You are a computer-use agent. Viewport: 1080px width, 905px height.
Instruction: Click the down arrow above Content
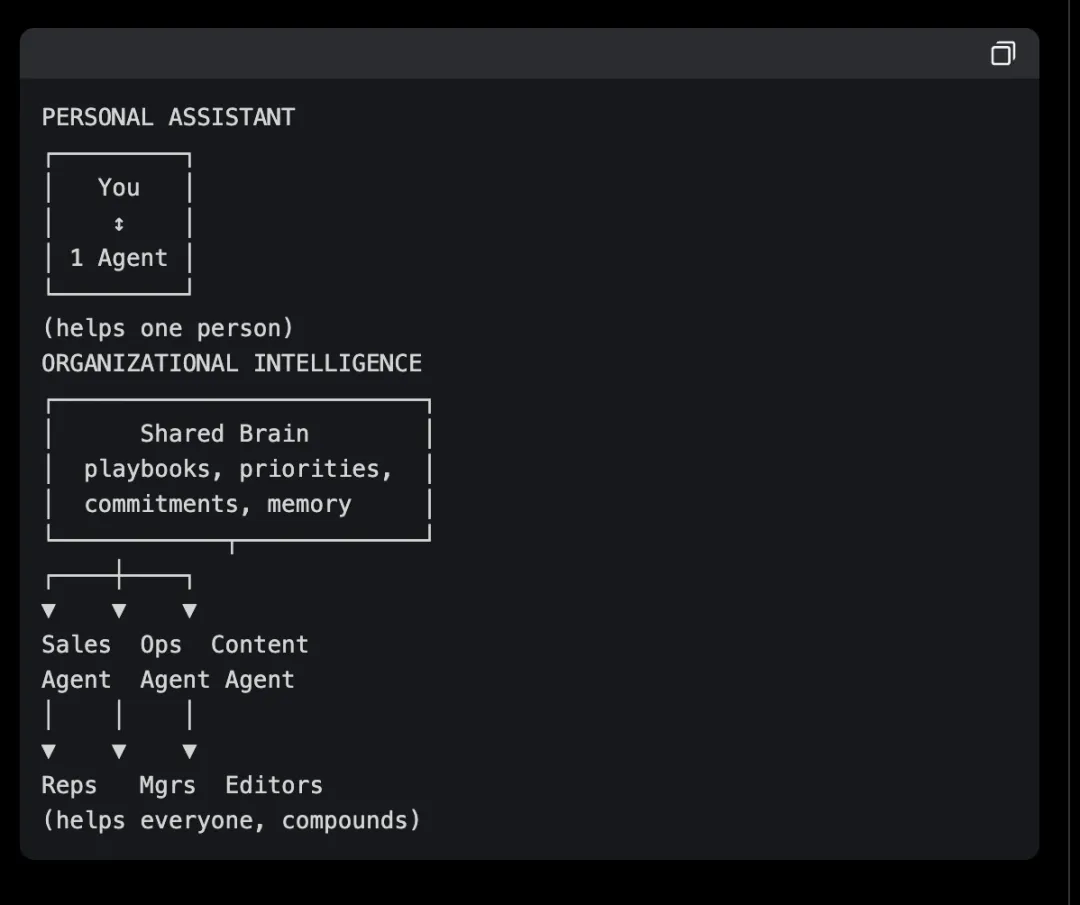coord(189,610)
